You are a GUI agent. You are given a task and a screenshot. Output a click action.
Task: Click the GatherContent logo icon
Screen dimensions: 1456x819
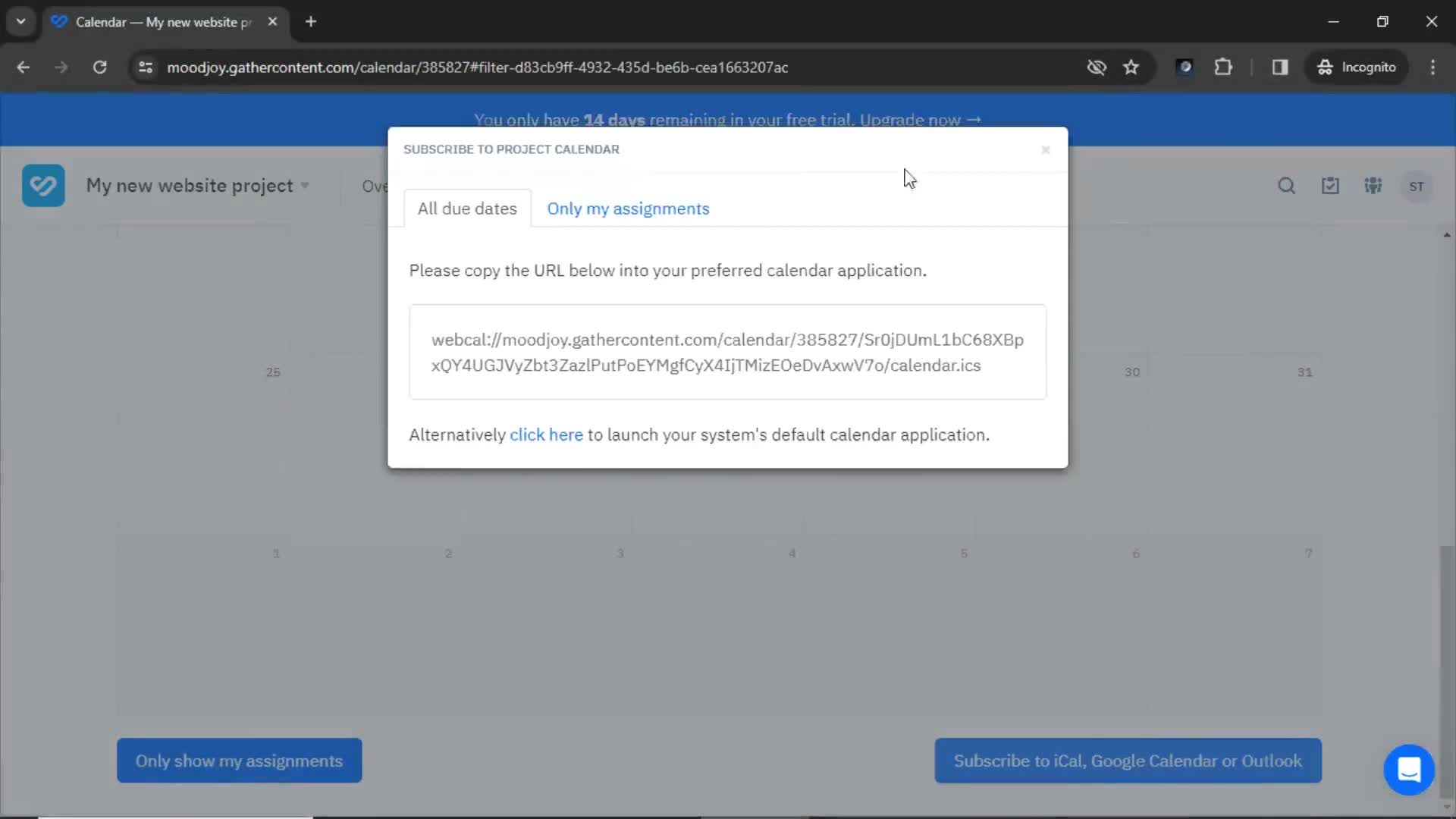click(43, 186)
